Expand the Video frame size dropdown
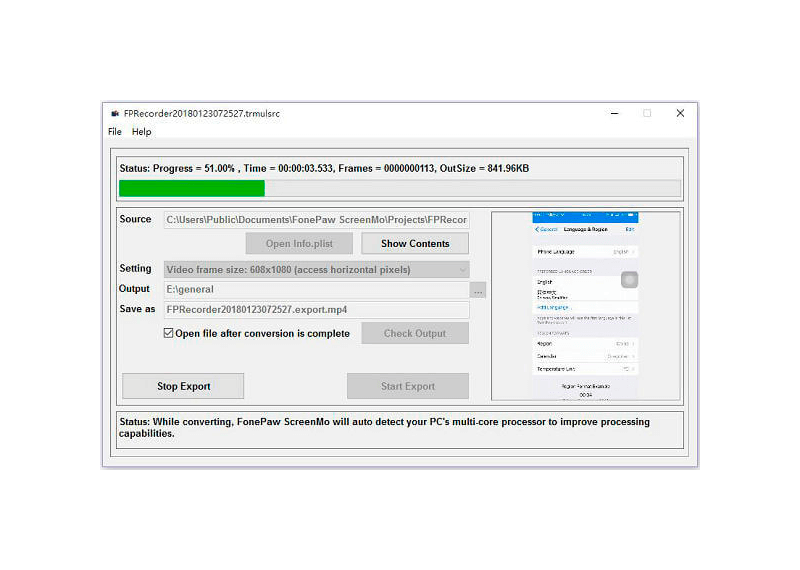Screen dimensions: 800x570 coord(316,269)
